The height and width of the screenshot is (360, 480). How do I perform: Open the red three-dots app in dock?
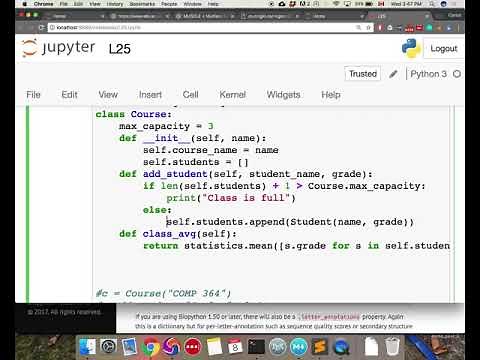193,347
